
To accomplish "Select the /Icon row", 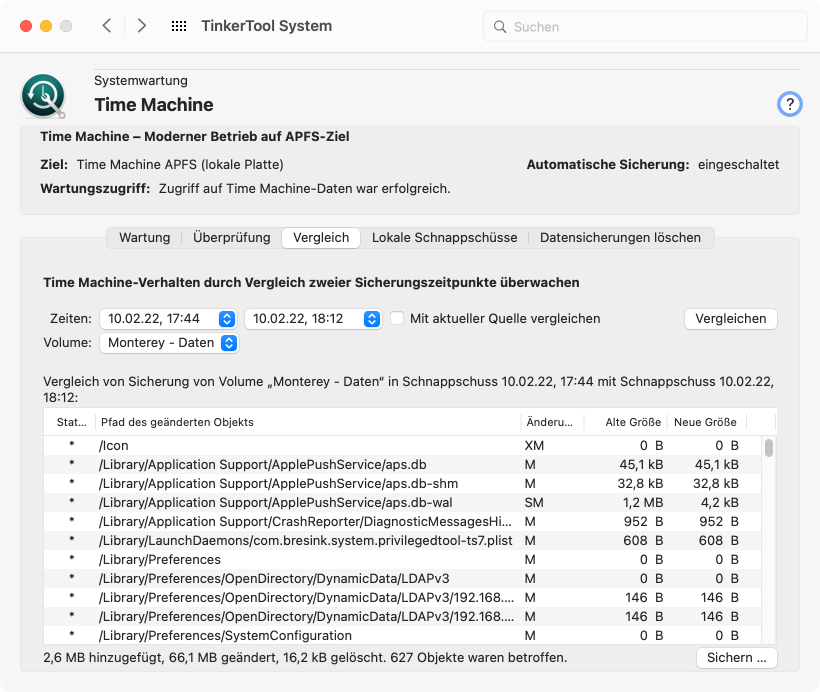I will point(403,446).
